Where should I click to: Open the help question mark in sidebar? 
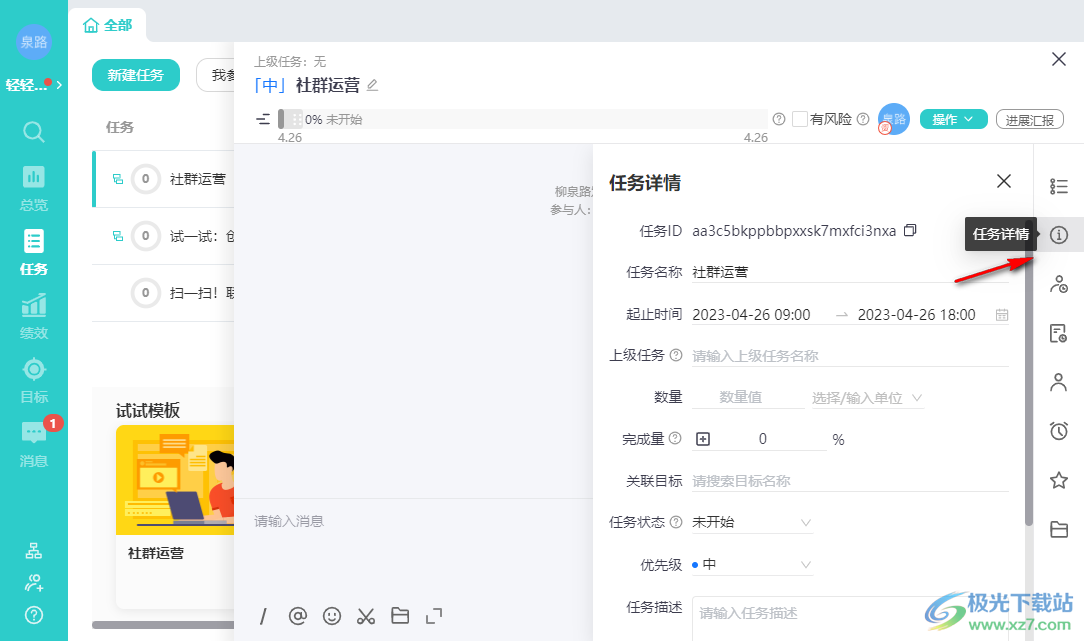[x=33, y=615]
